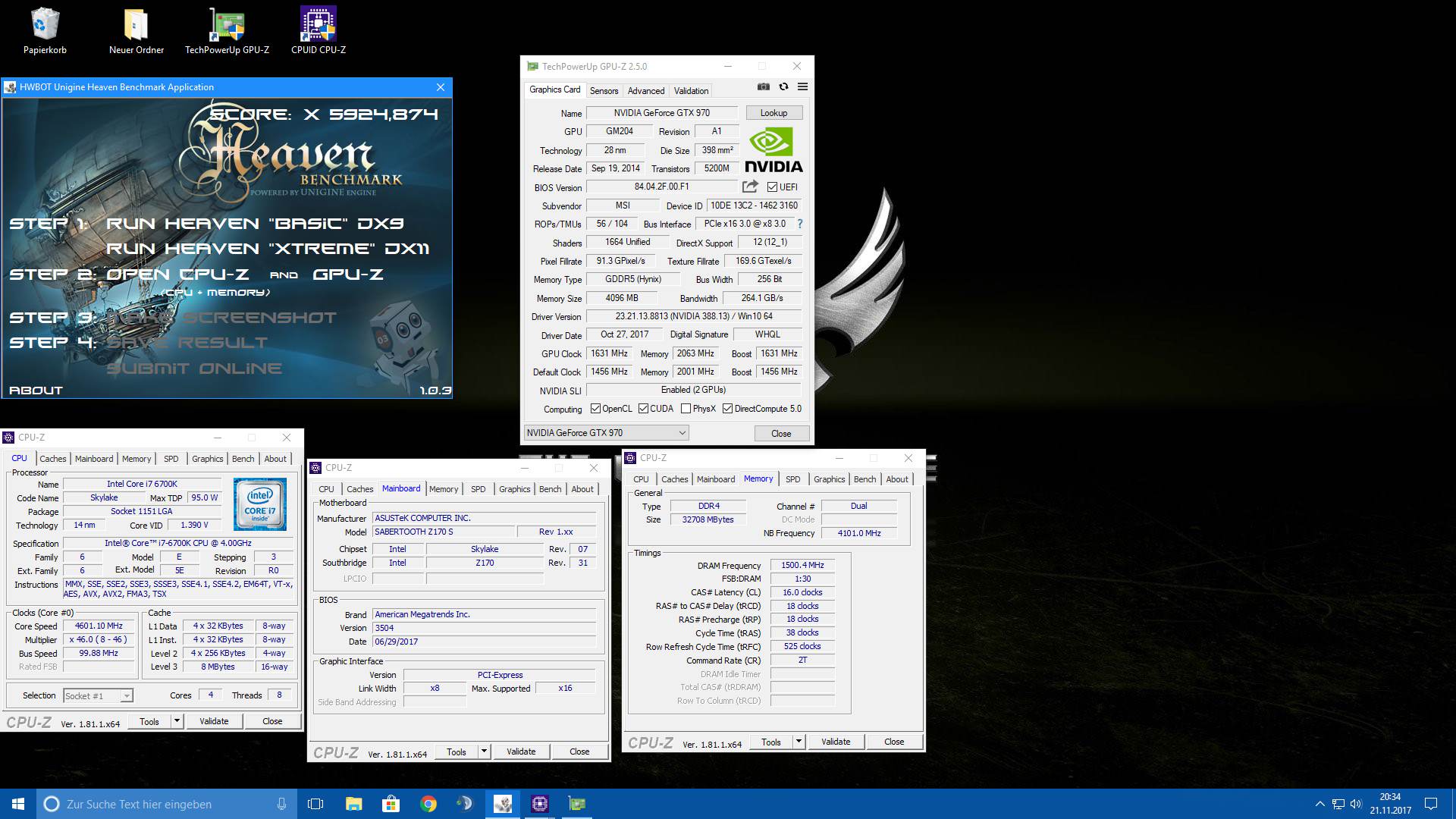The width and height of the screenshot is (1456, 819).
Task: Click the NVIDIA logo in GPU-Z
Action: point(773,150)
